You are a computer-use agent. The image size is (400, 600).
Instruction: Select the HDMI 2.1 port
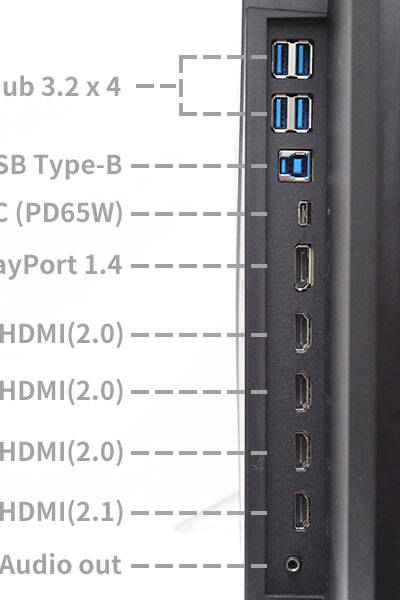click(302, 511)
